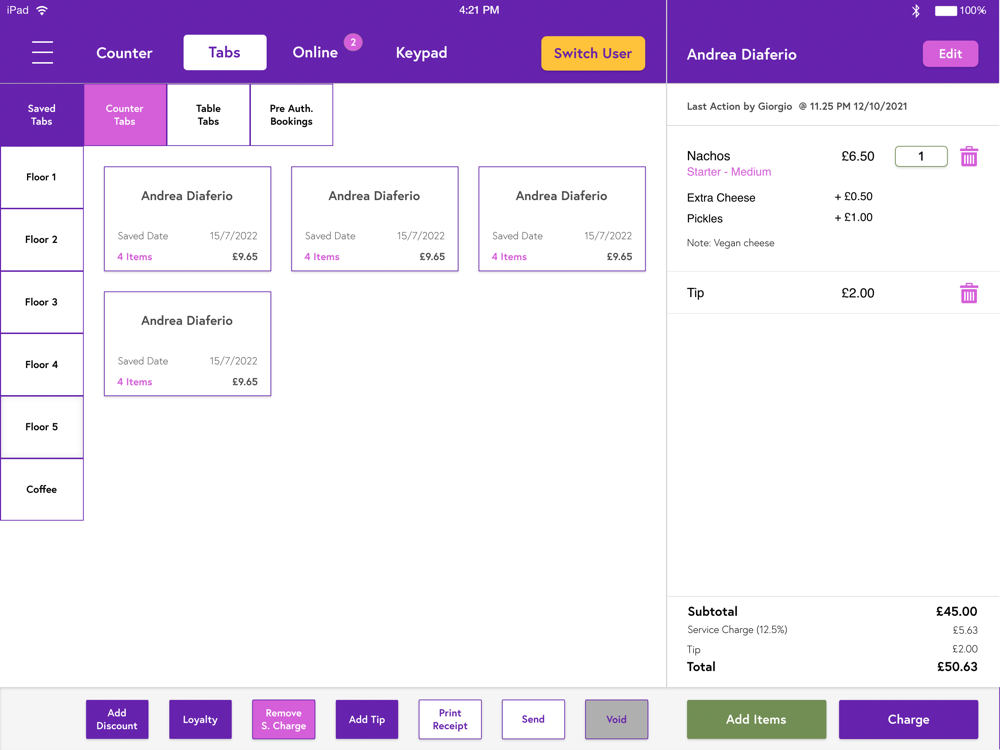Click the Switch User button

593,54
